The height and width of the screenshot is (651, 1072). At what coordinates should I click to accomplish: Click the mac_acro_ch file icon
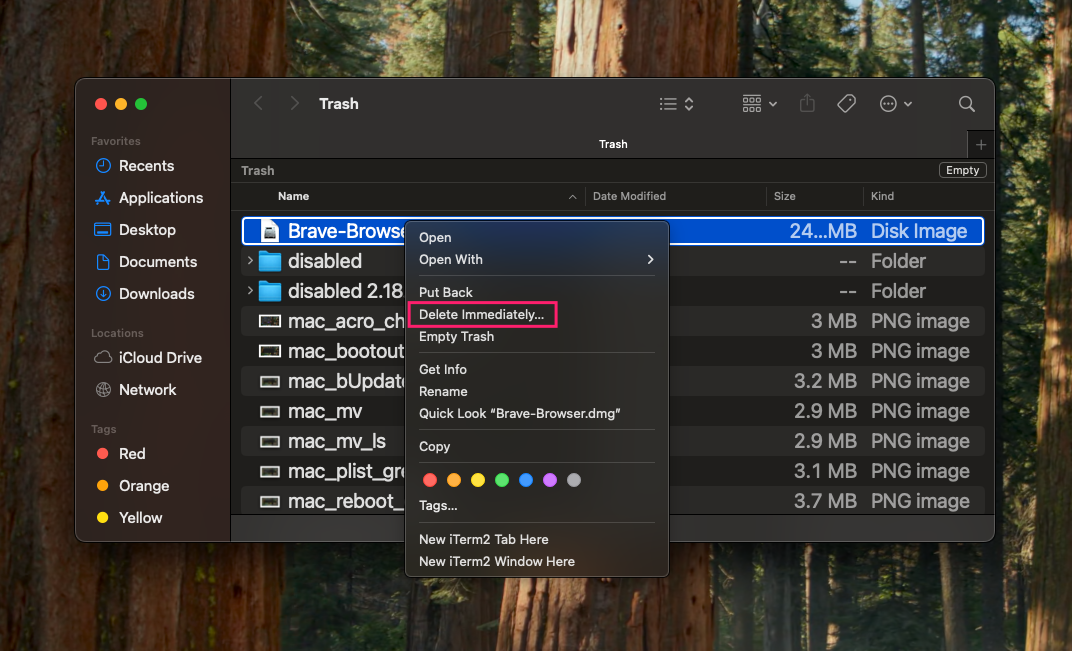(270, 321)
